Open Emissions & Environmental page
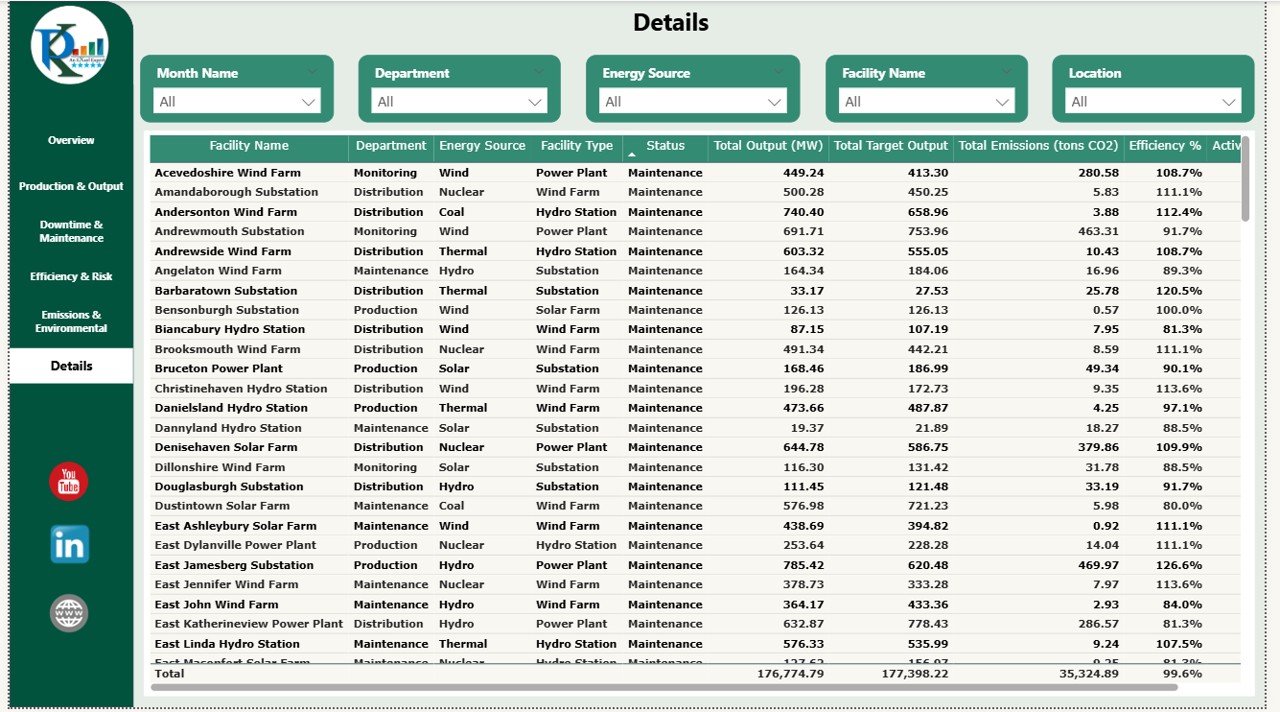This screenshot has height=712, width=1280. coord(71,321)
